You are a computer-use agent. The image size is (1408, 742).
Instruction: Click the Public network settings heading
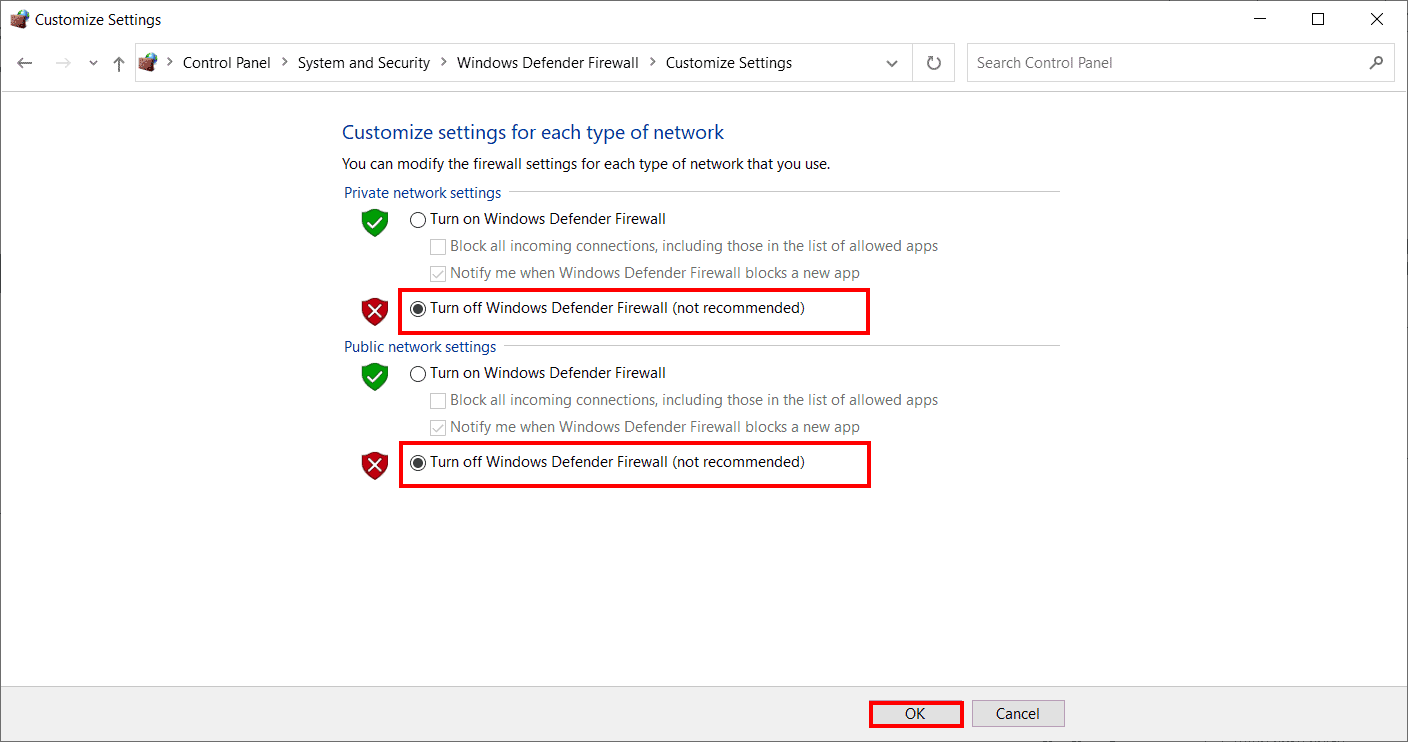(x=420, y=346)
